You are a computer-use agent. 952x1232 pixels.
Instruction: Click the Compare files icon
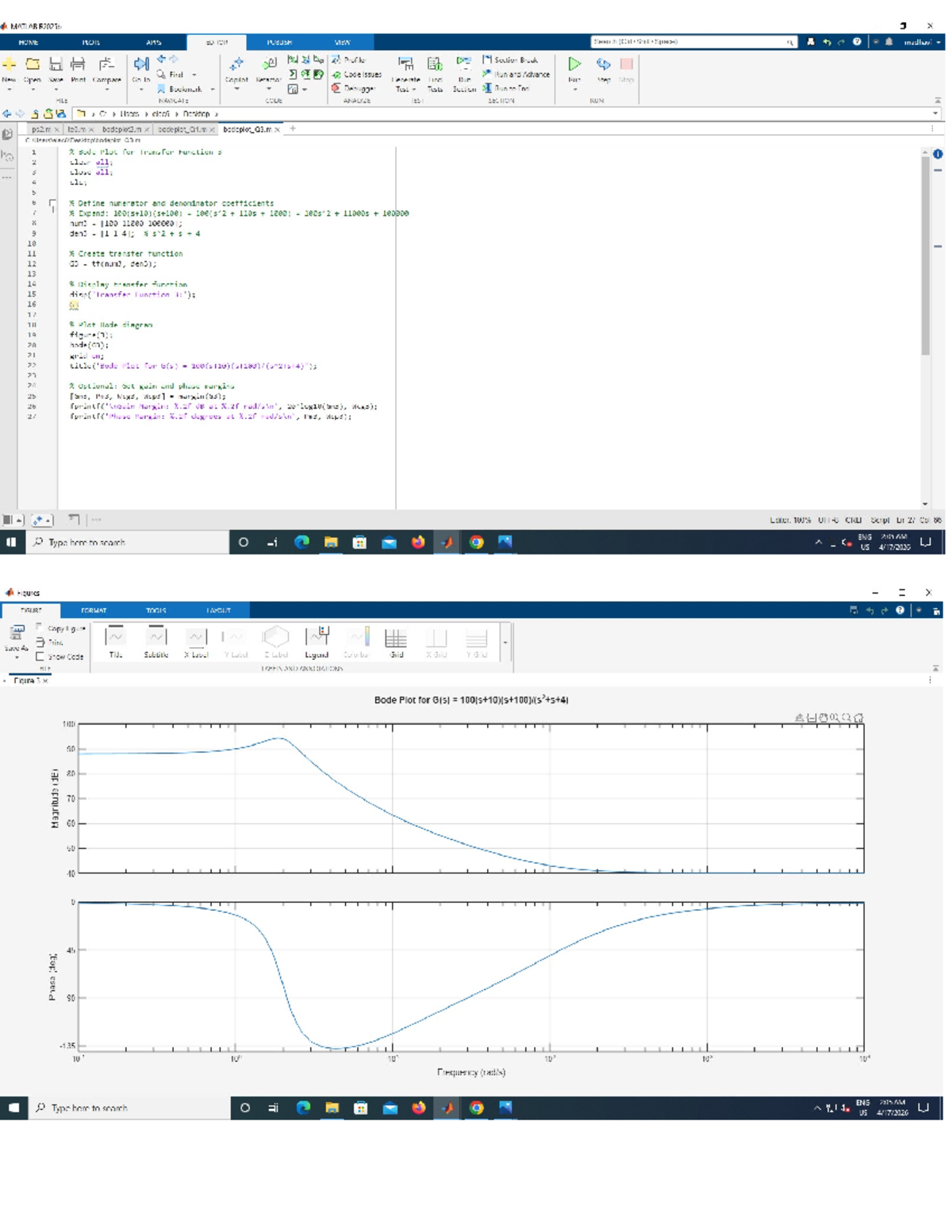pyautogui.click(x=106, y=64)
